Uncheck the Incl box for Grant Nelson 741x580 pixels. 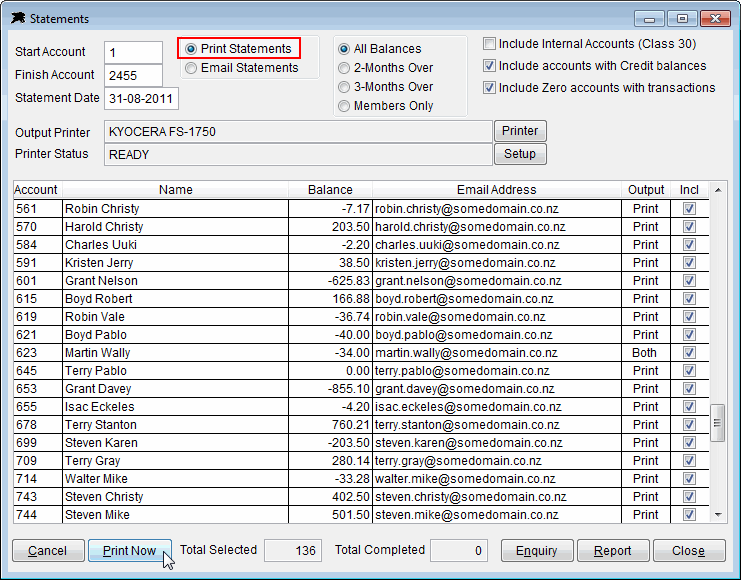pos(689,281)
